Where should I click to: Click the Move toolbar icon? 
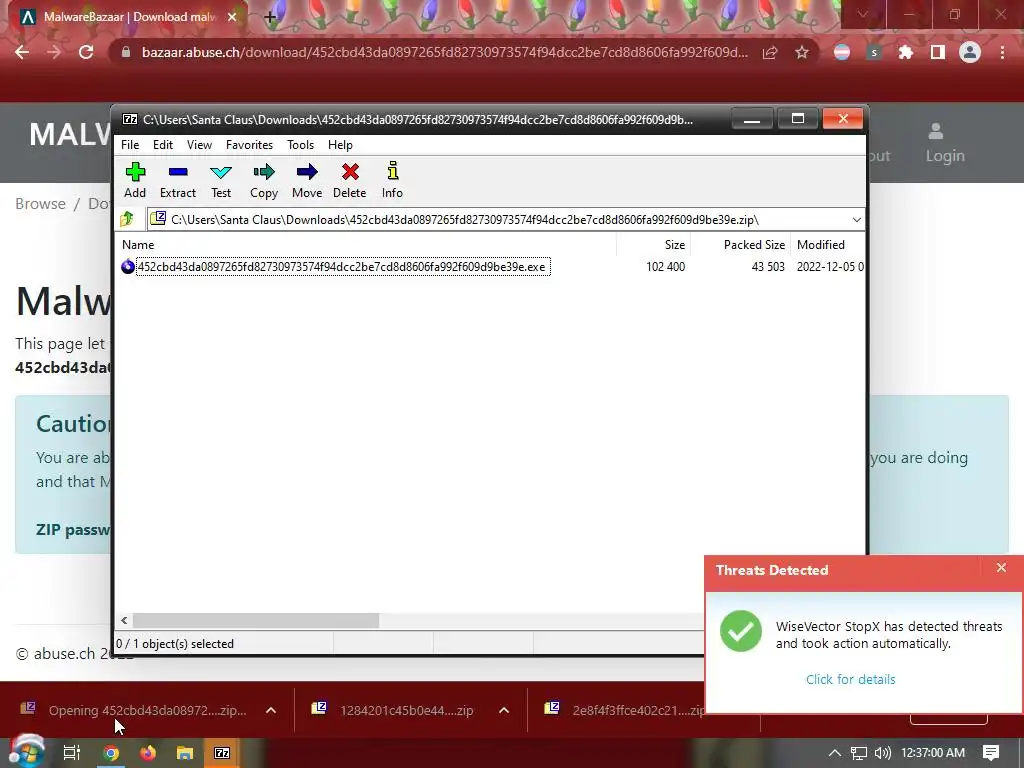tap(307, 180)
